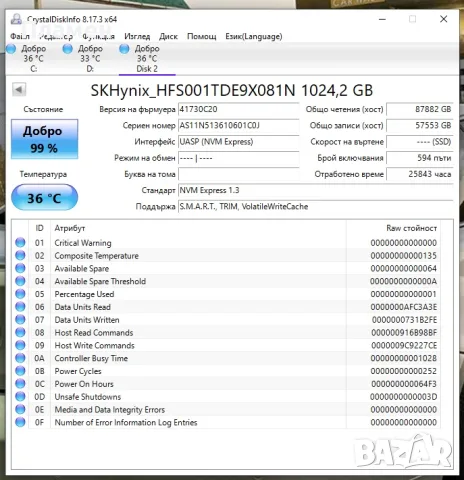Click the status orb for Data Units Read
Image resolution: width=464 pixels, height=480 pixels.
click(x=20, y=307)
